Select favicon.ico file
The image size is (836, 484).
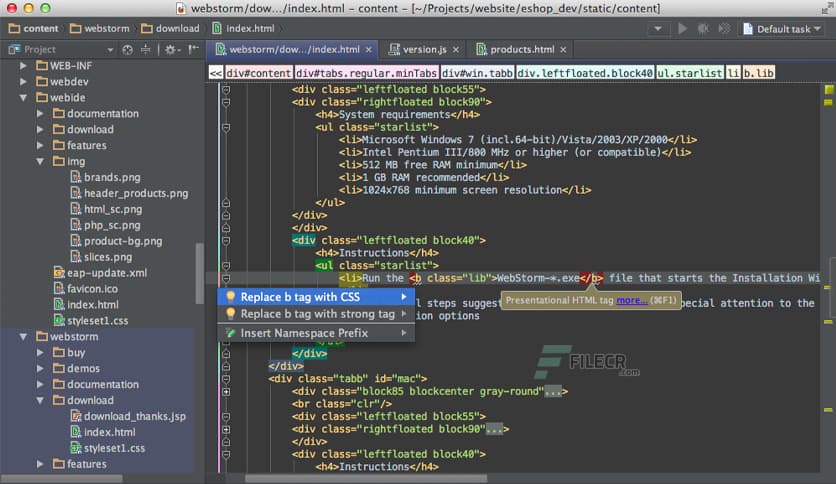click(86, 289)
